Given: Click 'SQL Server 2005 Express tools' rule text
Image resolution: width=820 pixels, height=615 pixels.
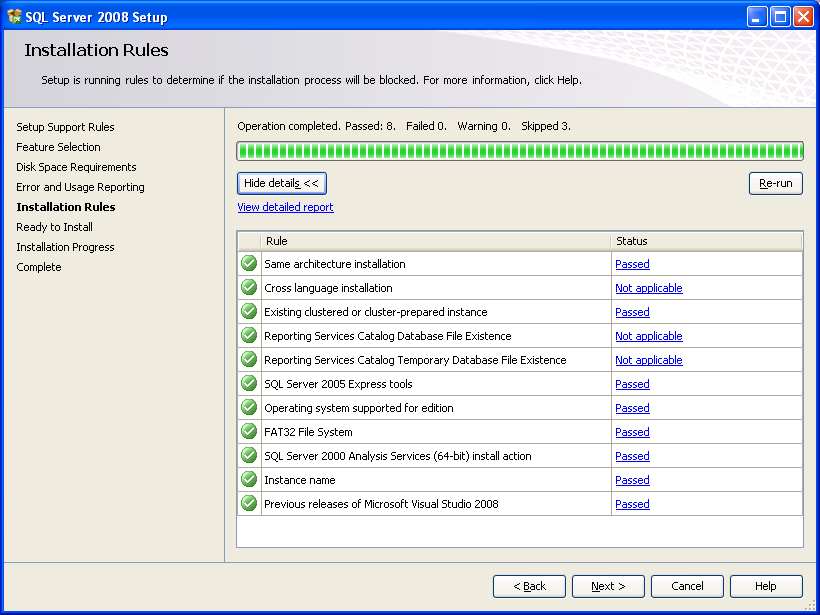Looking at the screenshot, I should click(x=338, y=384).
